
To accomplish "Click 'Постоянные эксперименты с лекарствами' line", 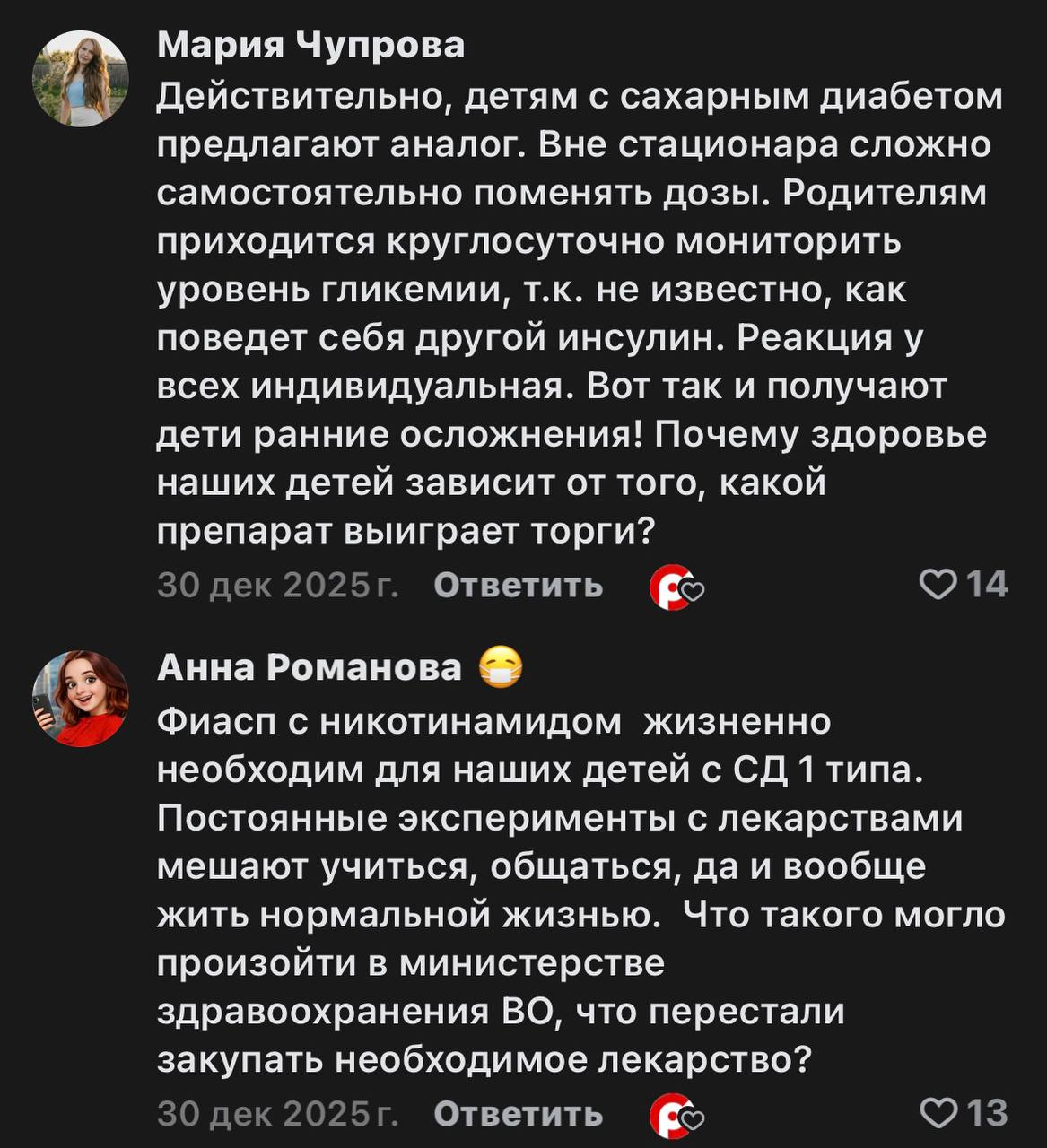I will pos(560,819).
